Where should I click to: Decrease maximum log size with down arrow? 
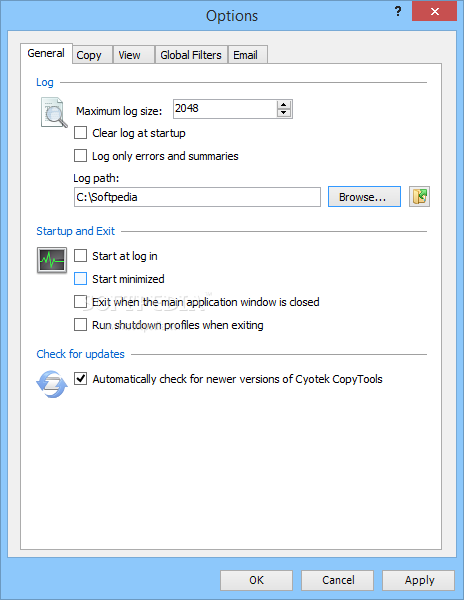(283, 113)
